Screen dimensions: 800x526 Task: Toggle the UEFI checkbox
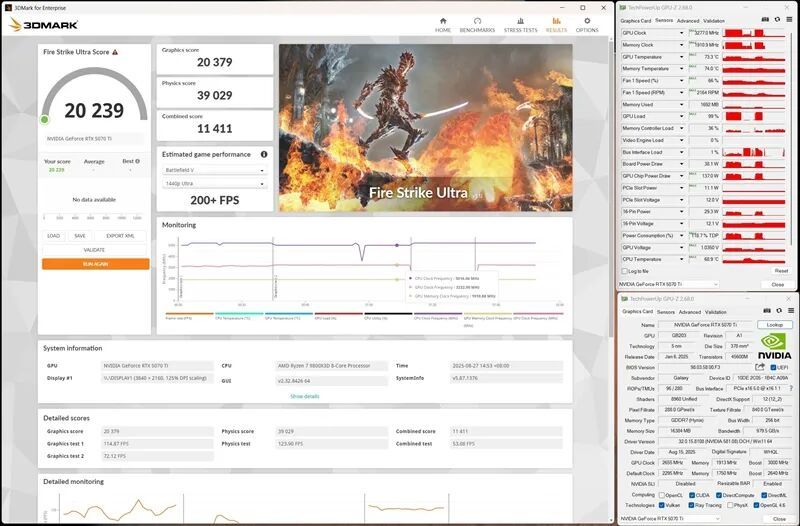tap(772, 367)
